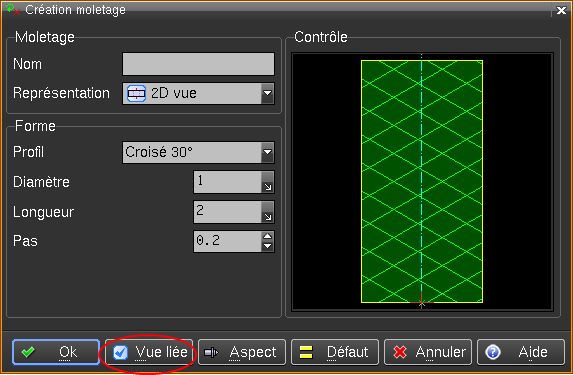Click the 2D vue representation icon
This screenshot has width=573, height=375.
coord(136,94)
